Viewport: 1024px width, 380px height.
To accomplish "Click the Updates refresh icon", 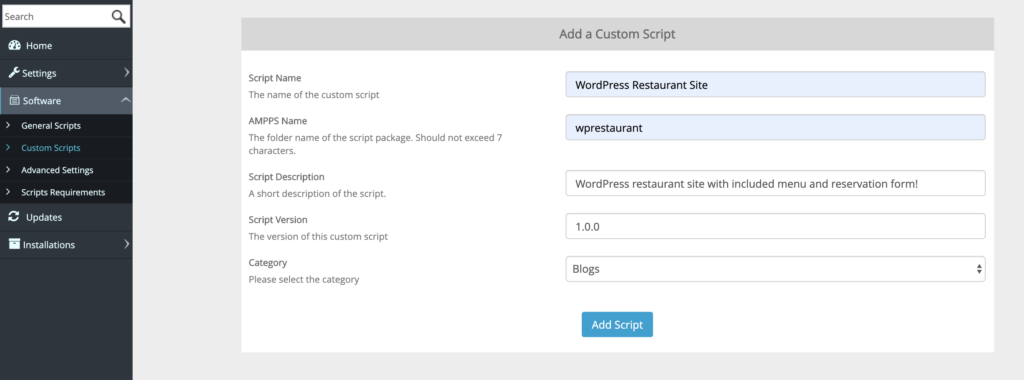I will [x=14, y=217].
